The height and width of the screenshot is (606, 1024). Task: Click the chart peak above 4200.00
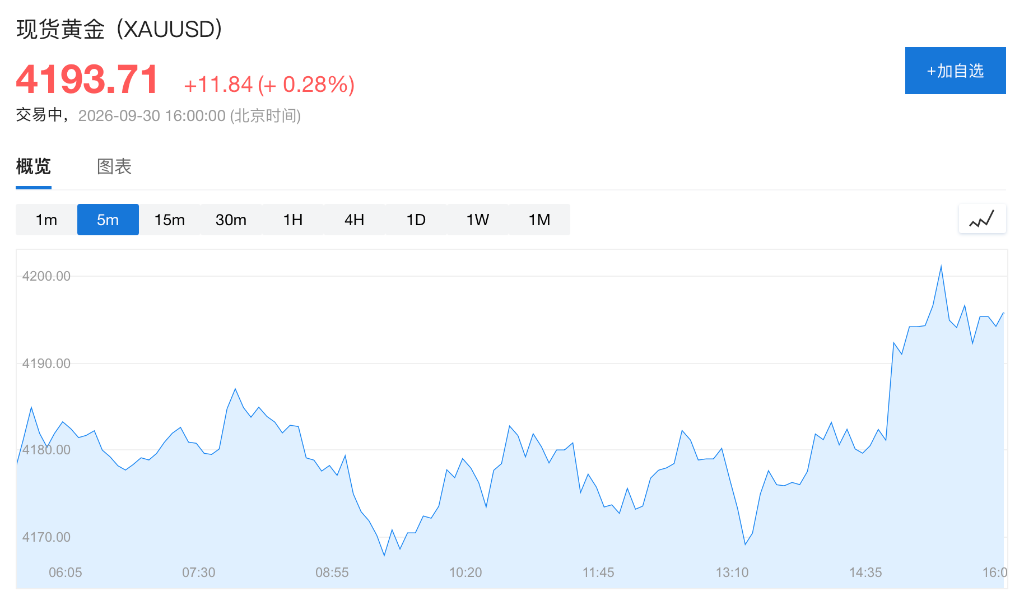coord(941,266)
